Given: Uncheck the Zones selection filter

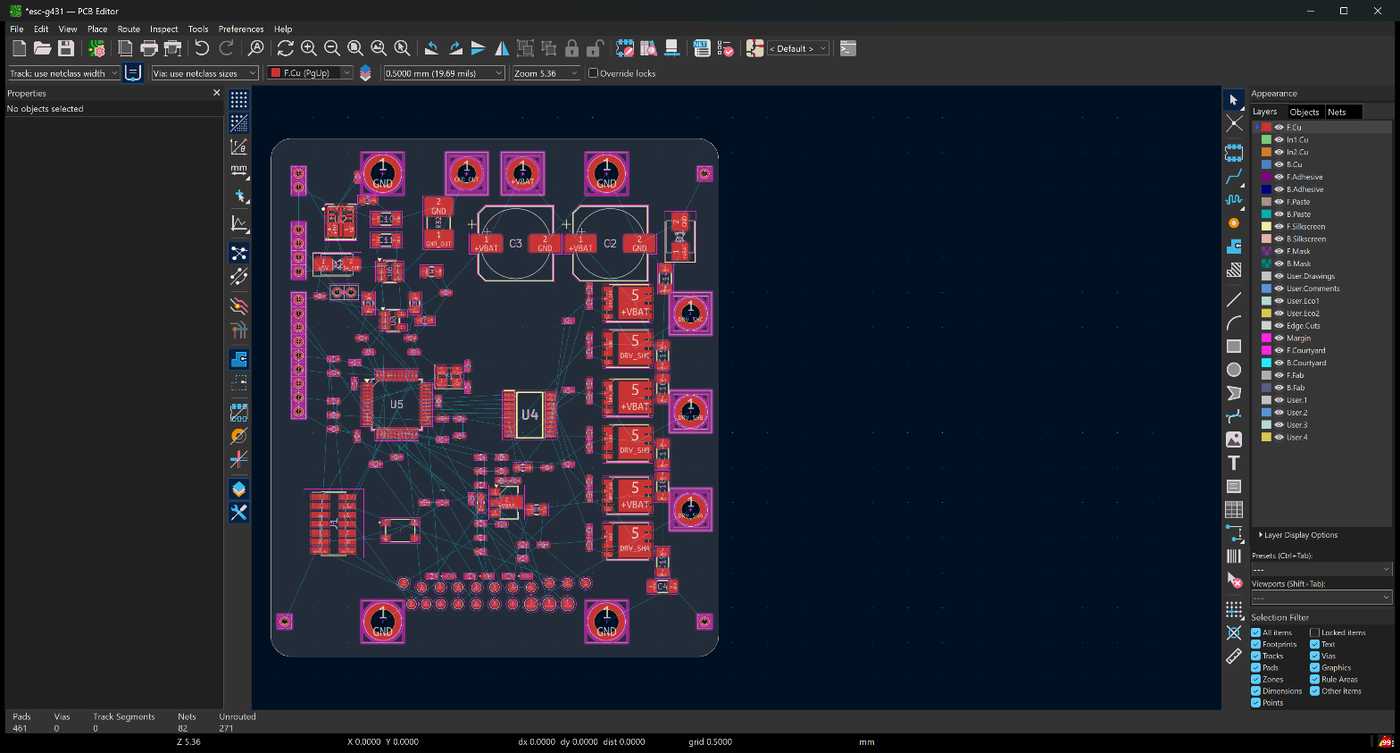Looking at the screenshot, I should click(x=1256, y=679).
